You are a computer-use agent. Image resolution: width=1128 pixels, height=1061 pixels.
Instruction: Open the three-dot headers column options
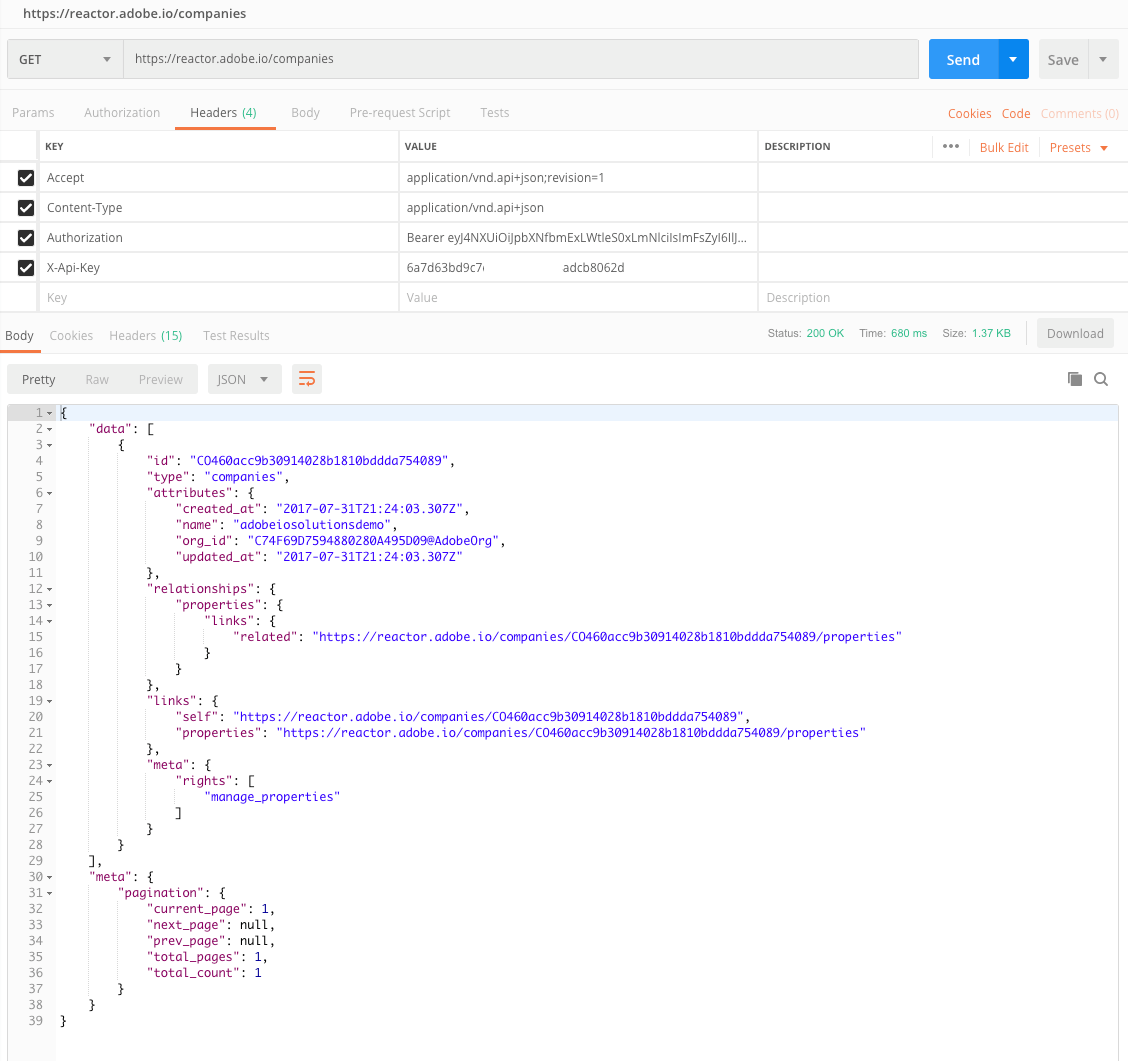[x=950, y=146]
